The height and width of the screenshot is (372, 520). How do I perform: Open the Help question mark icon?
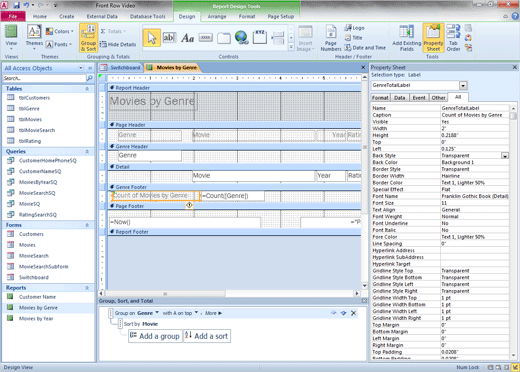pos(515,16)
